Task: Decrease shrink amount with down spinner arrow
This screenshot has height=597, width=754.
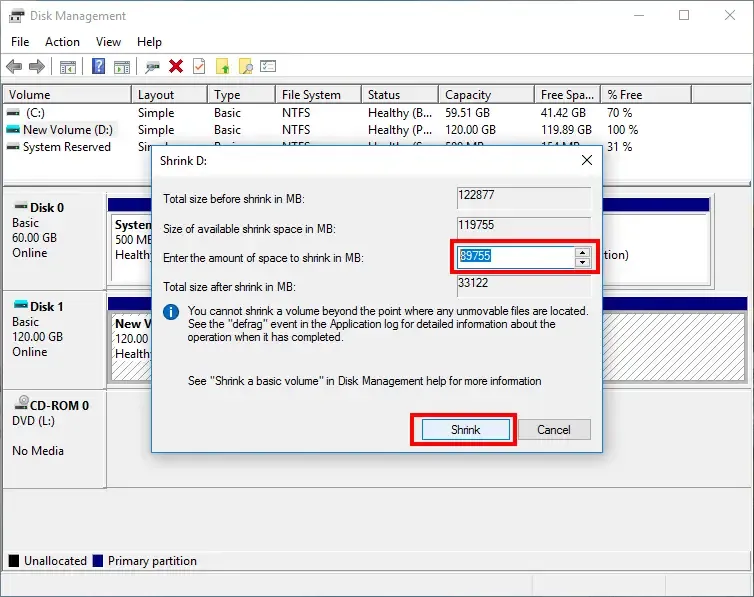Action: [x=582, y=262]
